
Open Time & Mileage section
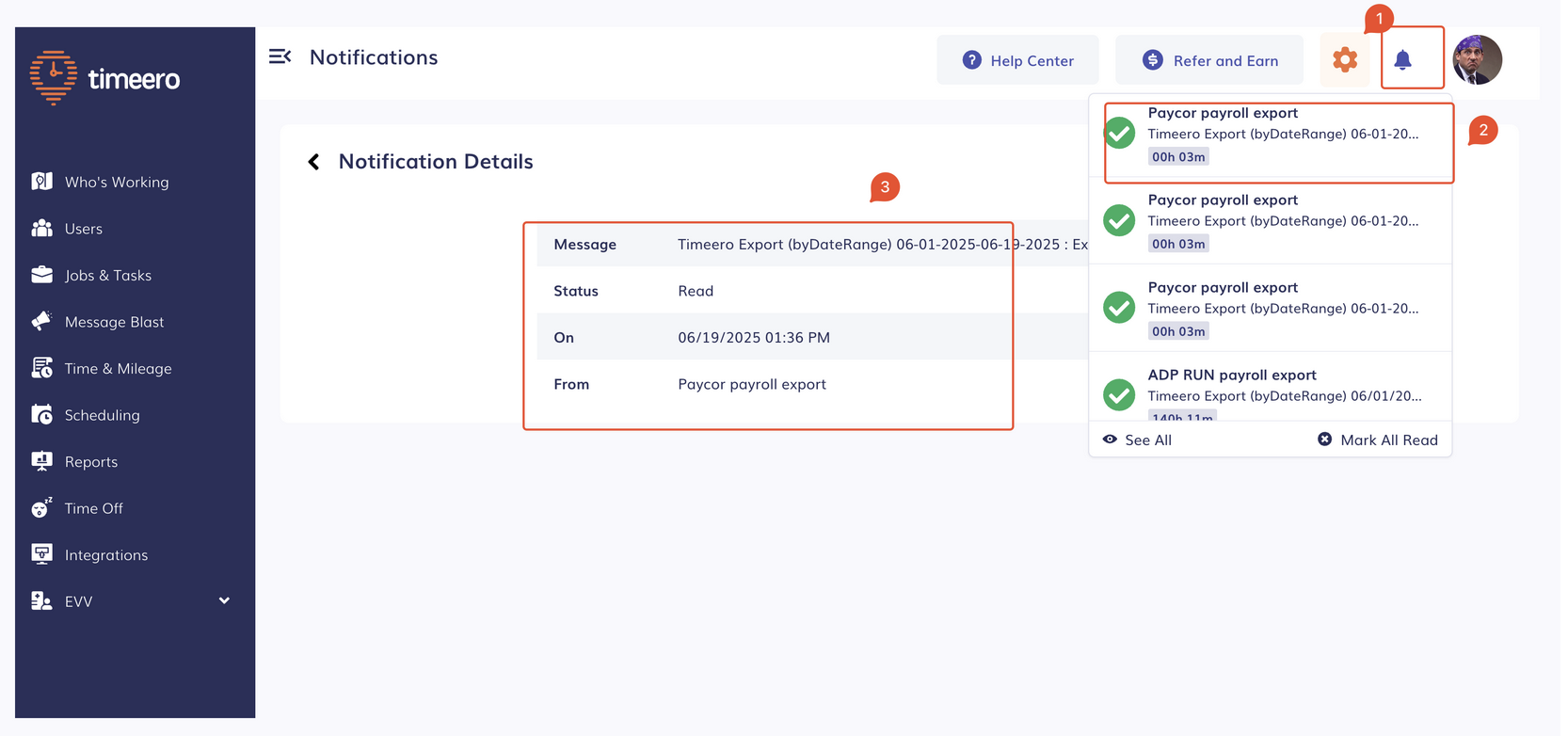coord(118,368)
